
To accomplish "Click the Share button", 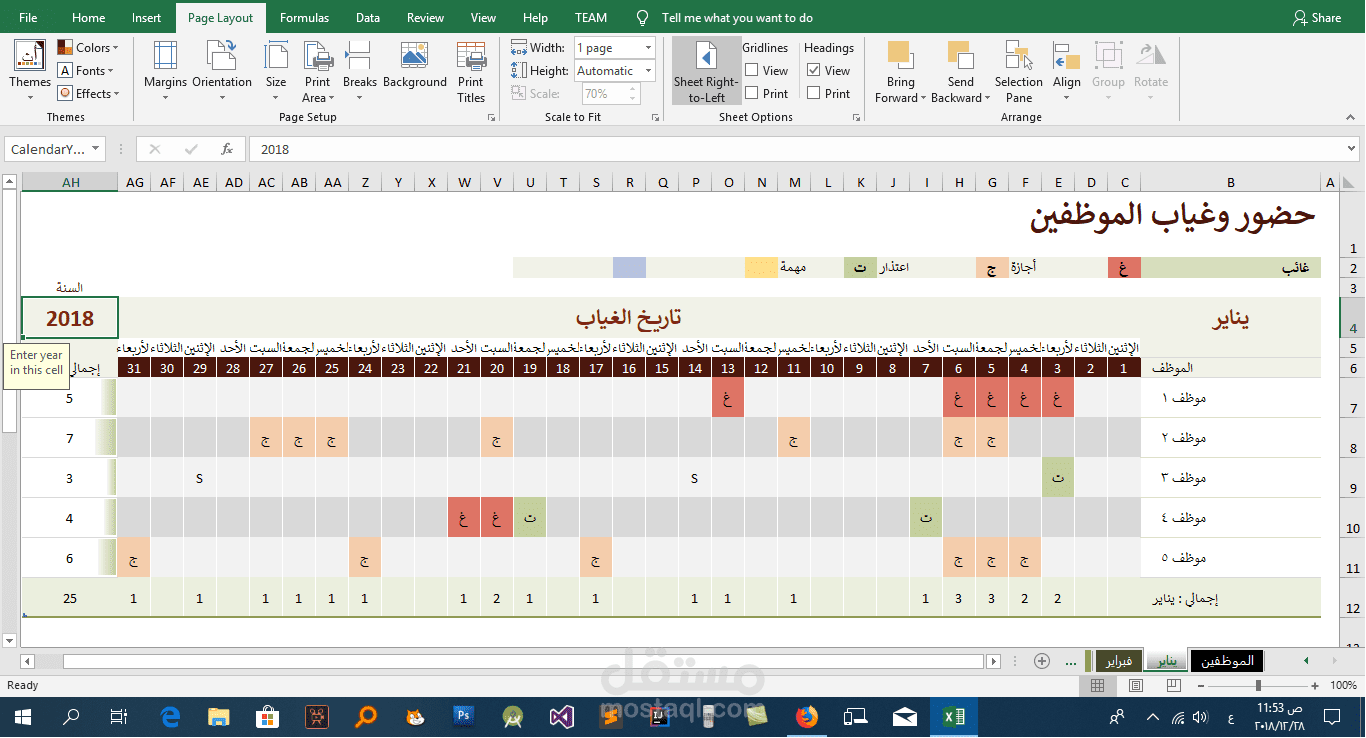I will (x=1317, y=18).
